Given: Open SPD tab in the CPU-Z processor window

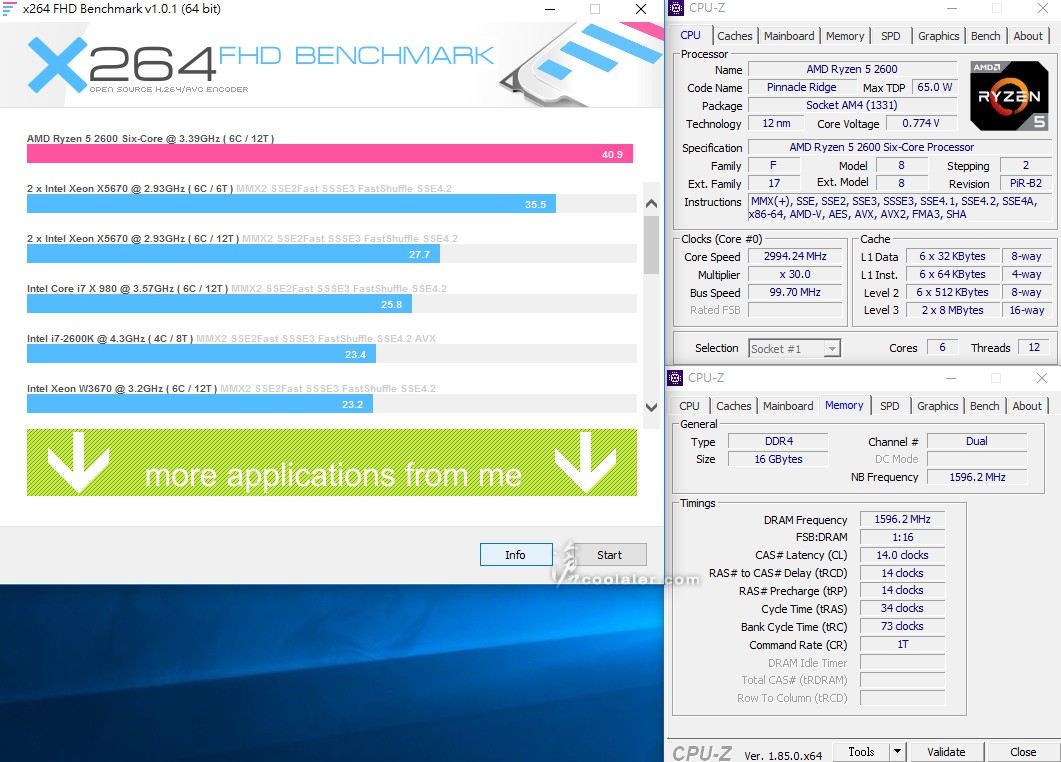Looking at the screenshot, I should click(890, 36).
